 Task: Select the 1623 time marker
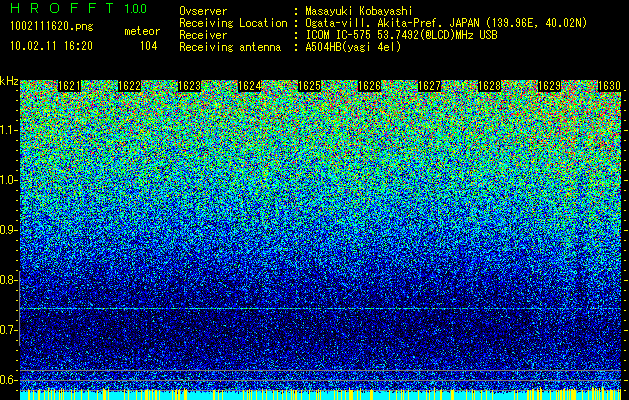(x=189, y=86)
